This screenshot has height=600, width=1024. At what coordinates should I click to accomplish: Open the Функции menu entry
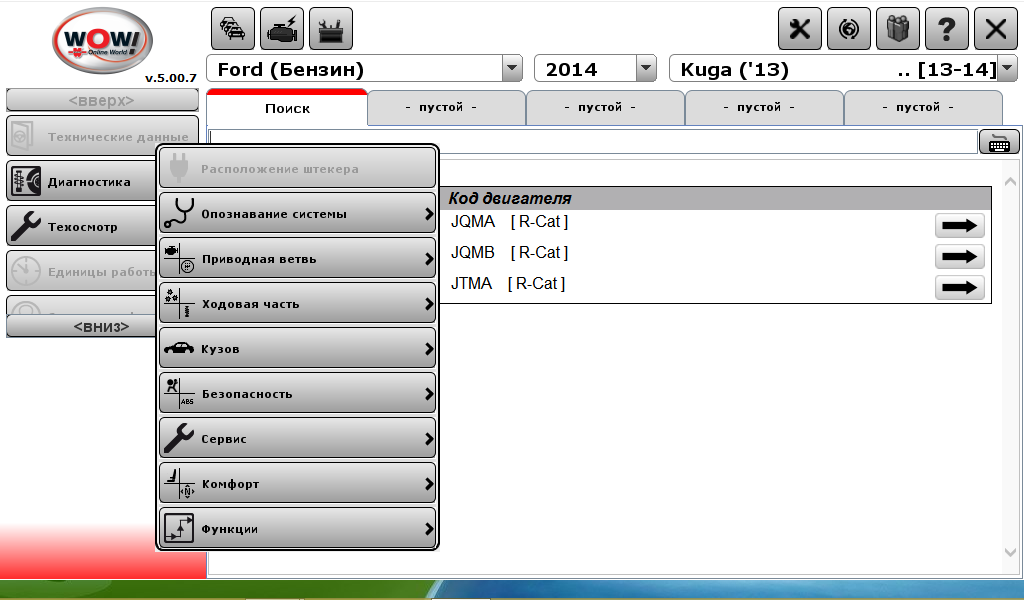click(297, 528)
